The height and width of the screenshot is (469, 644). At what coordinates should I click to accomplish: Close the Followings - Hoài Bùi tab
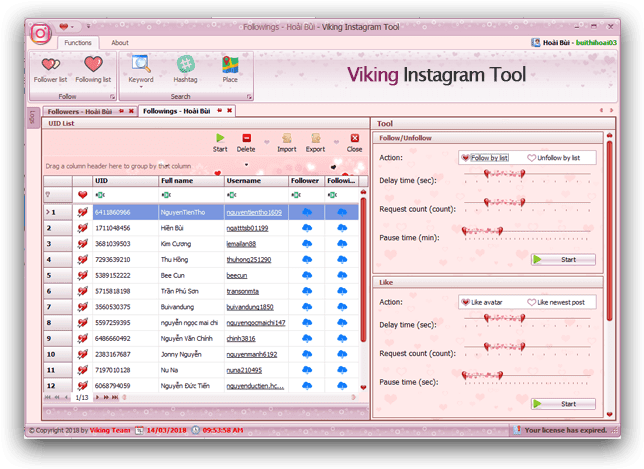pyautogui.click(x=230, y=110)
